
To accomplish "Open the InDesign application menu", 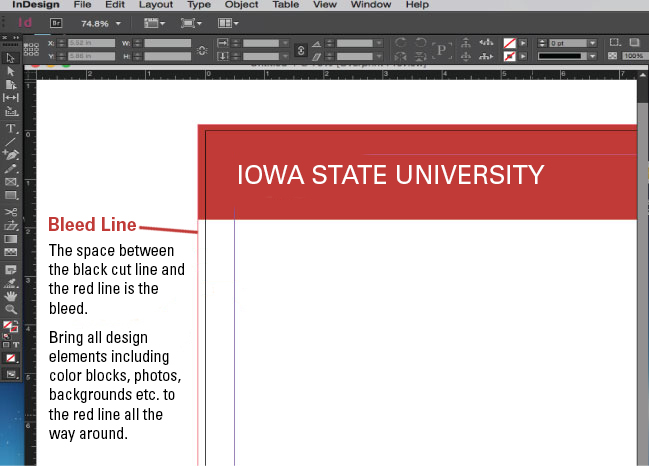I will [x=36, y=5].
